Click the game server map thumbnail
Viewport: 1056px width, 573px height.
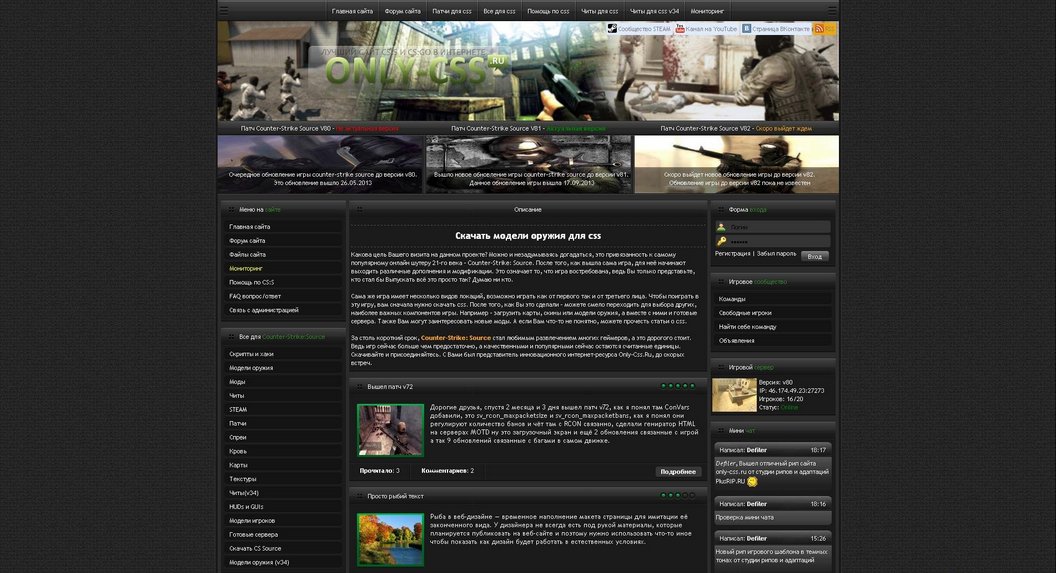coord(734,395)
